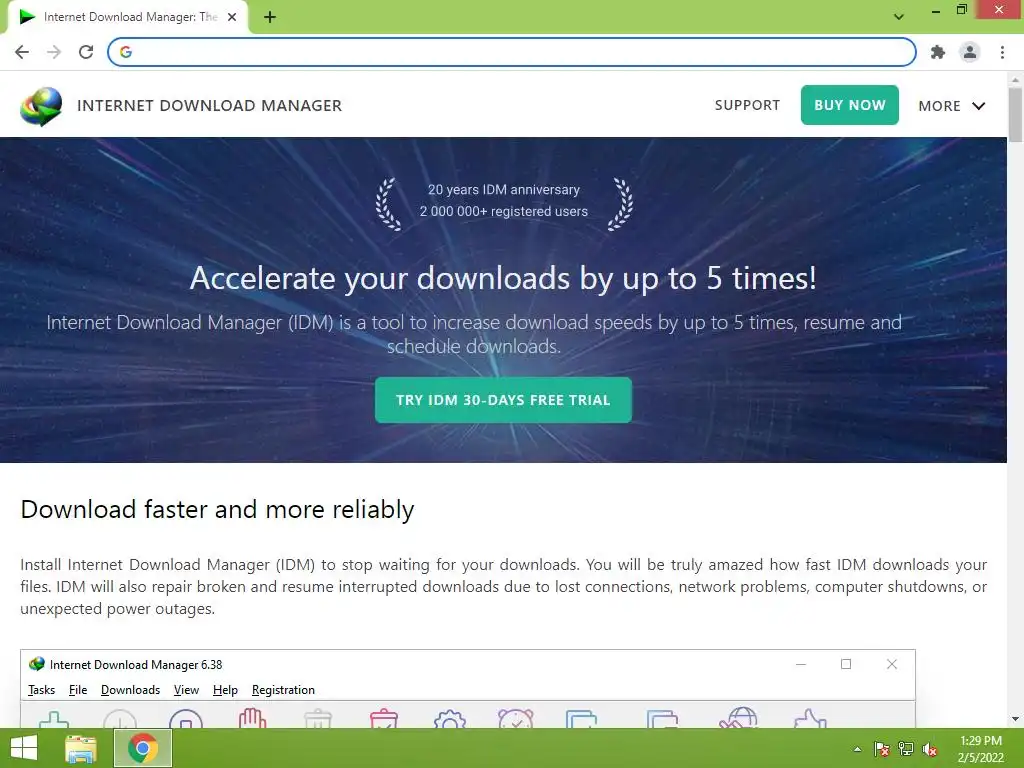Open the Downloads menu in the IDM screenshot
The width and height of the screenshot is (1024, 768).
[x=130, y=690]
